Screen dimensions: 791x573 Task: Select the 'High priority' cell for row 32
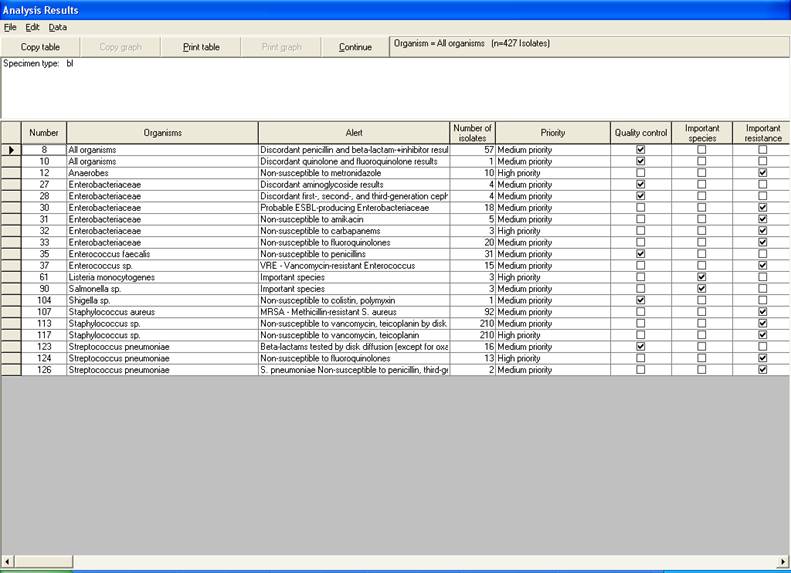click(553, 231)
